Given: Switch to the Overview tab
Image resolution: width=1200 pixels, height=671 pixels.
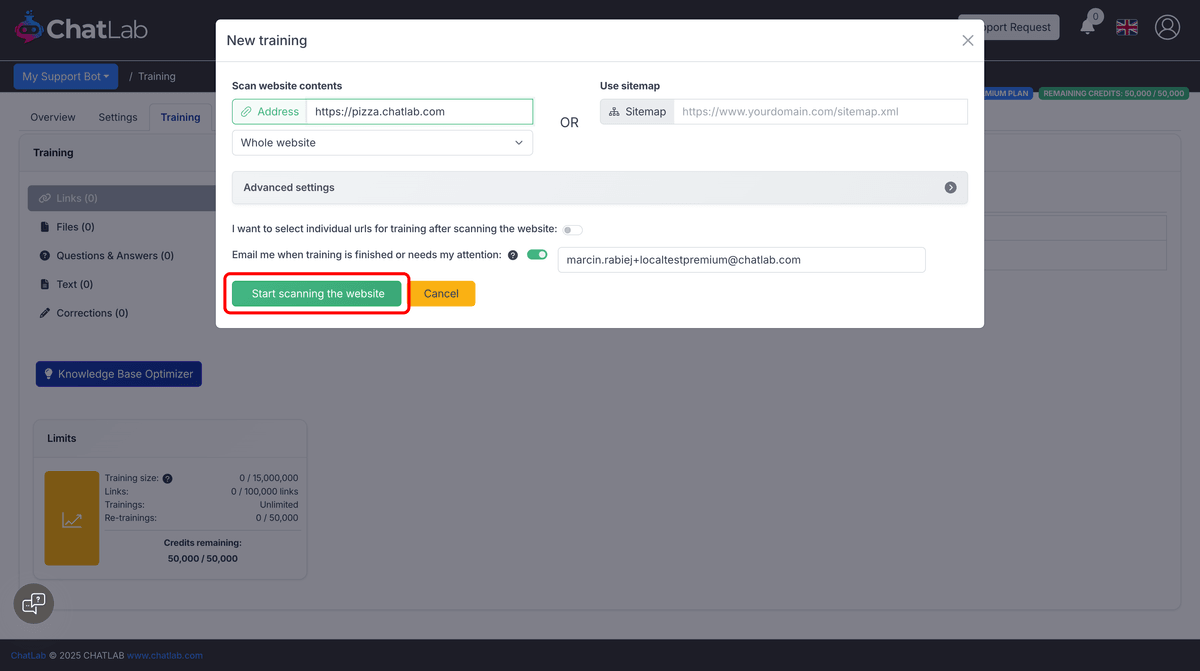Looking at the screenshot, I should [52, 117].
